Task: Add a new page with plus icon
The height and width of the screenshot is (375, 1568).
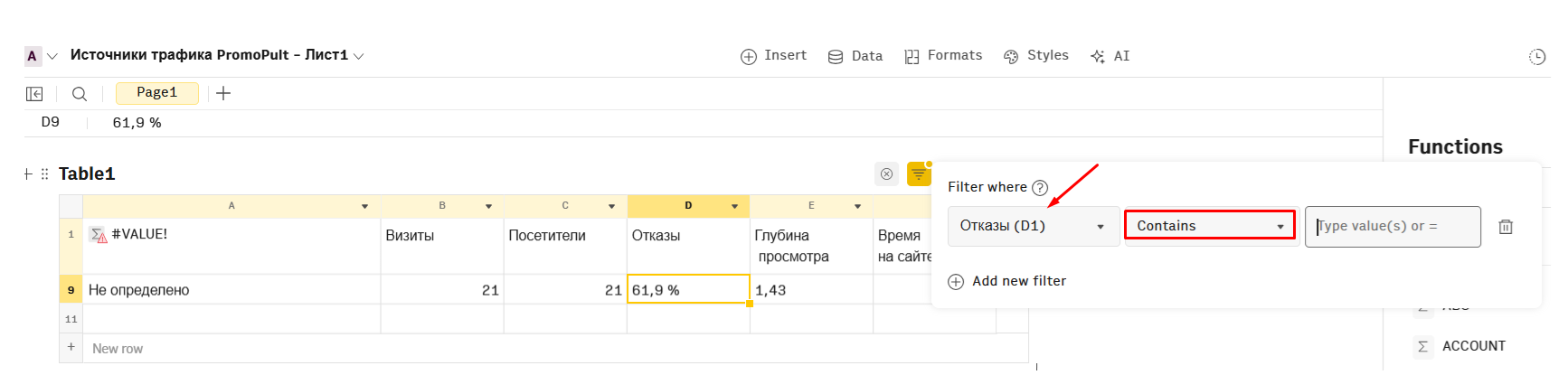Action: (223, 93)
